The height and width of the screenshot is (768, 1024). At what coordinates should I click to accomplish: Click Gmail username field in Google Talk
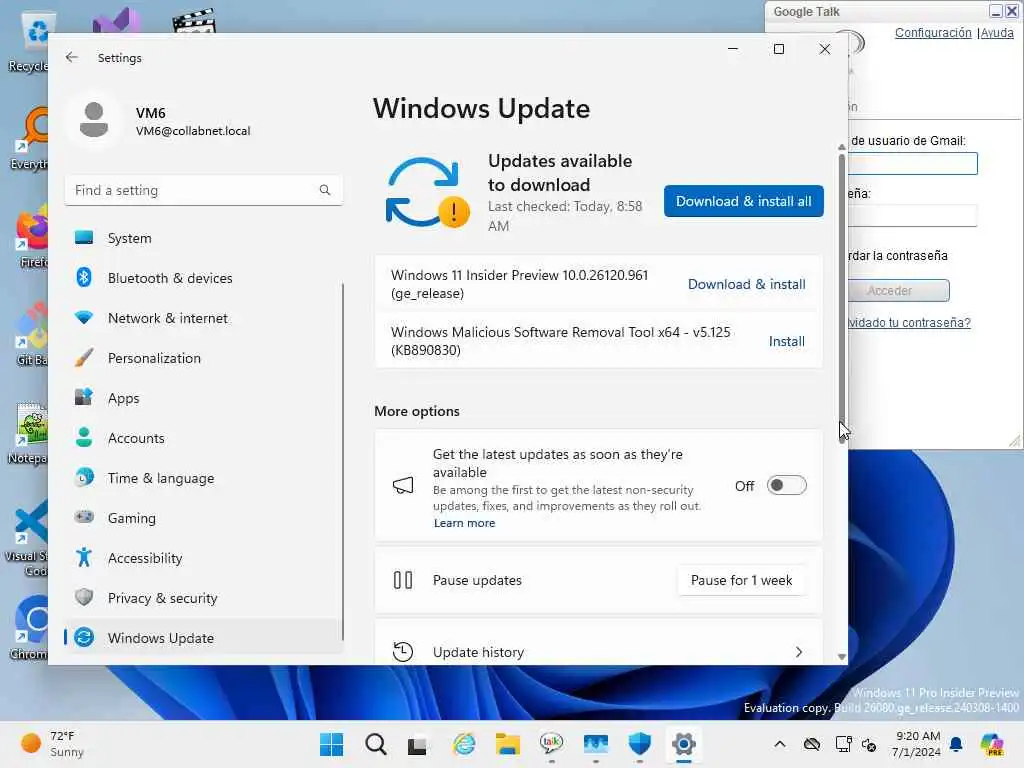912,163
